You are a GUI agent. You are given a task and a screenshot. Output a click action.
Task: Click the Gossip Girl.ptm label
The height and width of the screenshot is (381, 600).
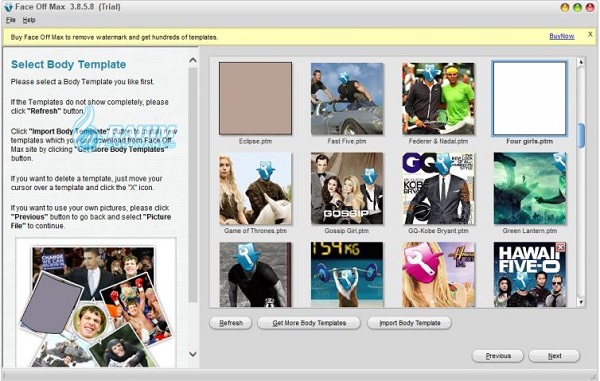(347, 231)
